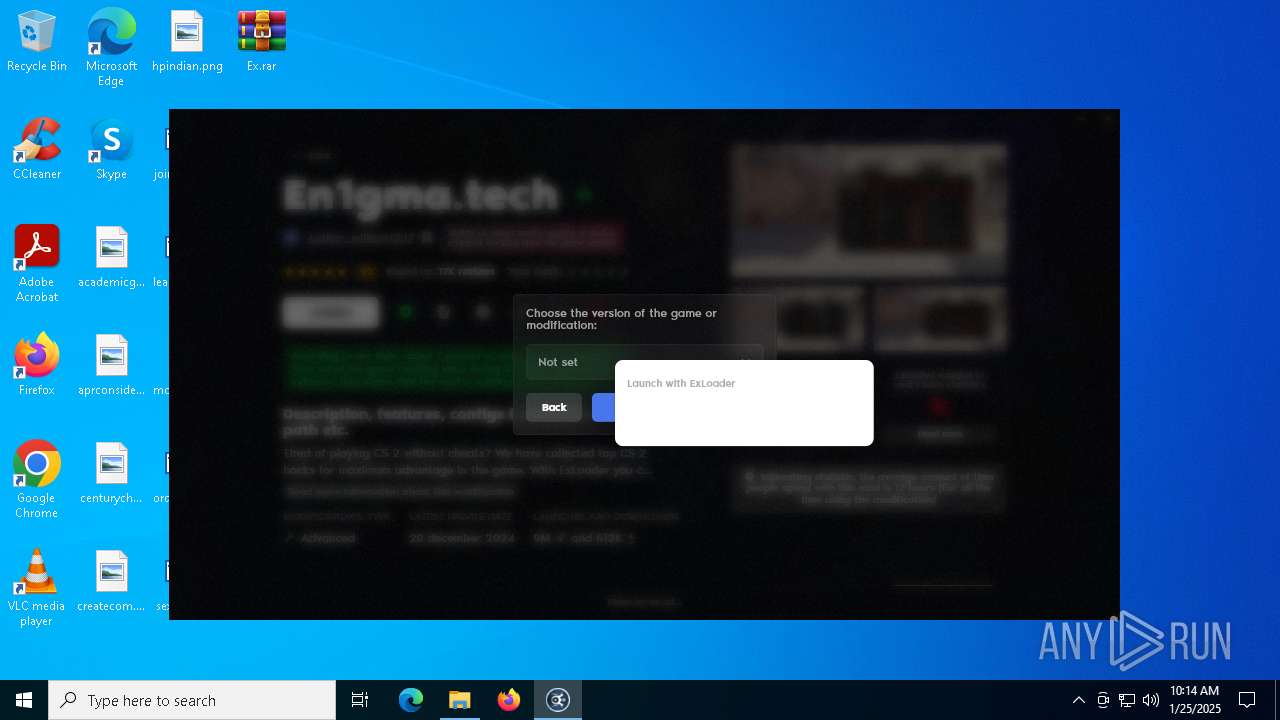This screenshot has width=1280, height=720.
Task: Open File Explorer from the taskbar
Action: (x=460, y=700)
